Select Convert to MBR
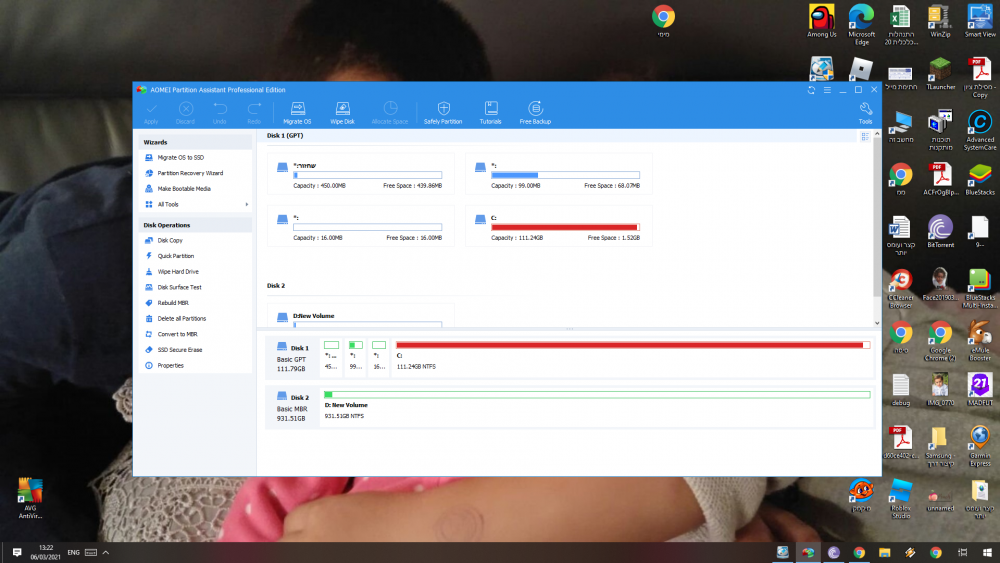This screenshot has width=1000, height=563. coord(177,334)
